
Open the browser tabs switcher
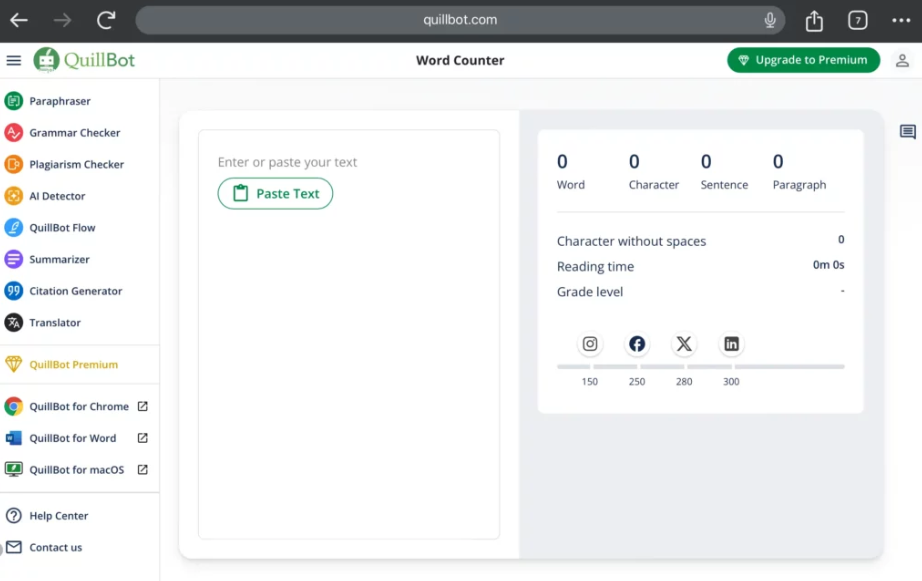[858, 21]
